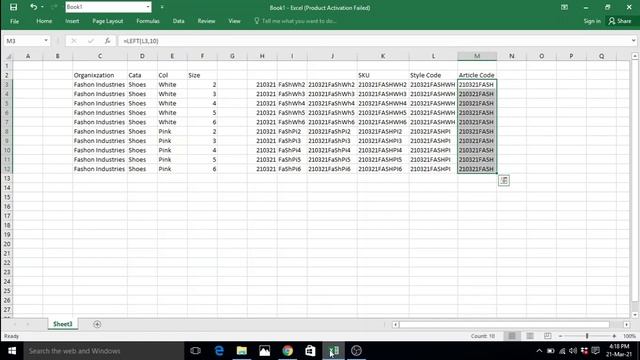Switch to the Home ribbon tab

[44, 21]
